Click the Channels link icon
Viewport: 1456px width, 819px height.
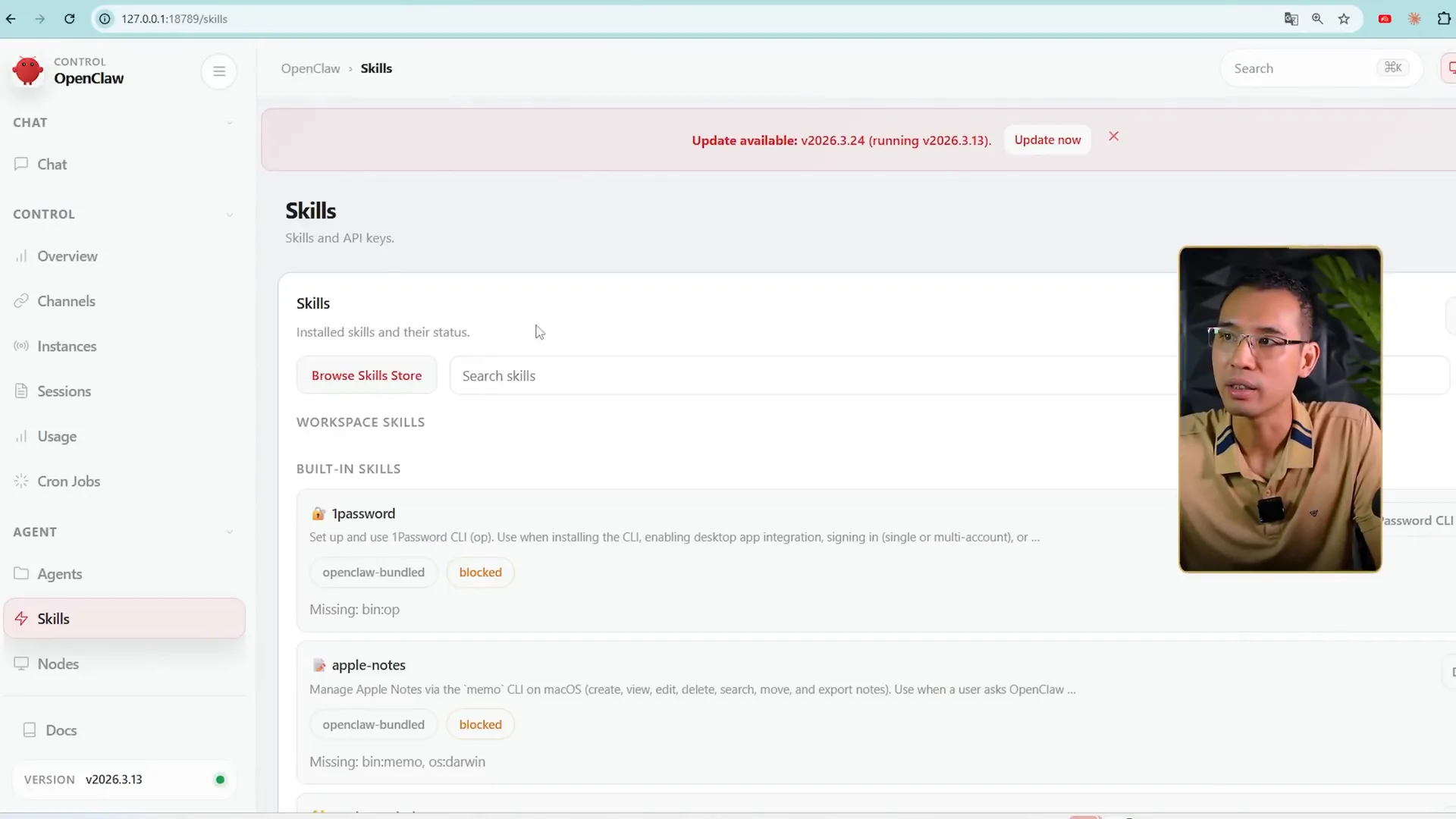[21, 301]
